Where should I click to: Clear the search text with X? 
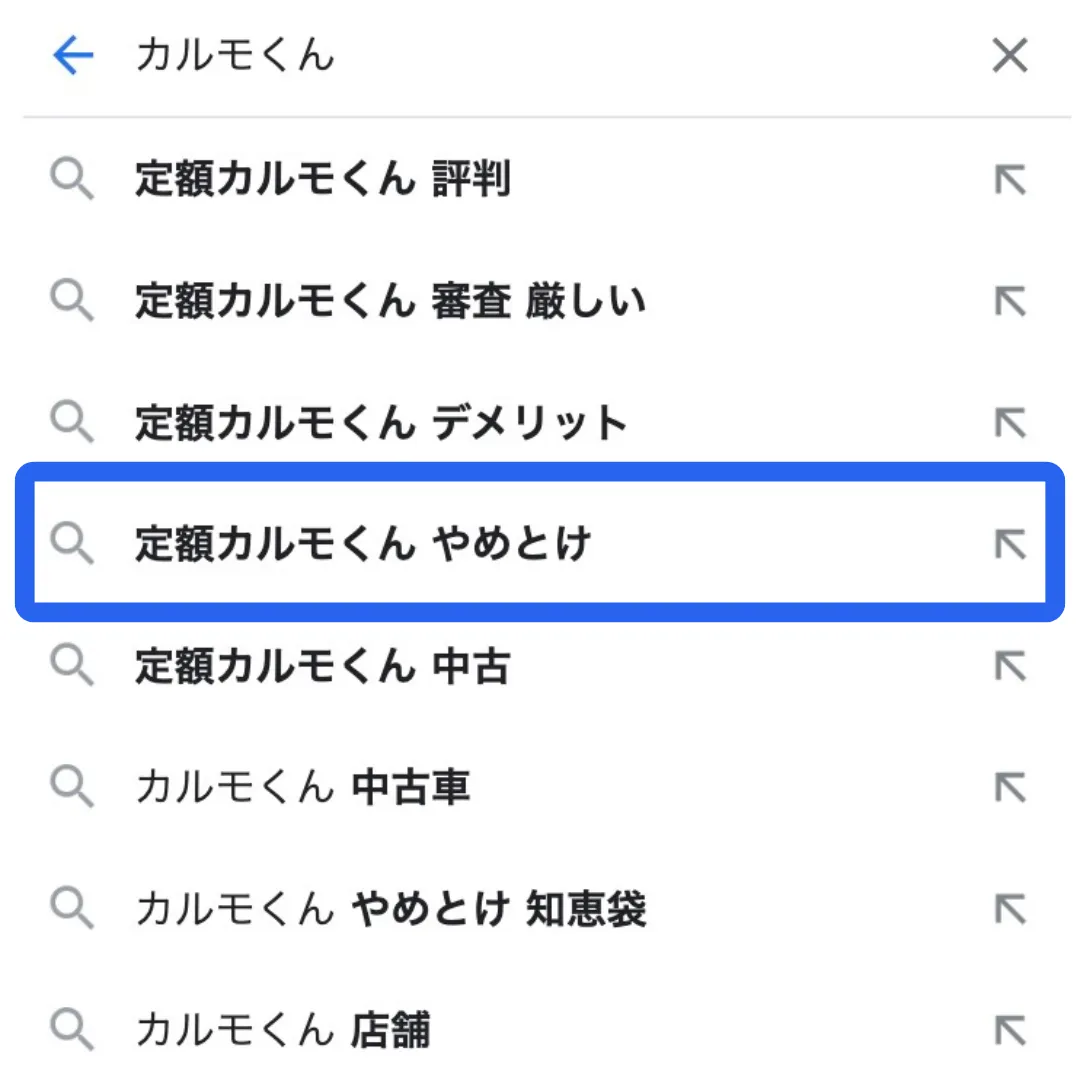pos(1010,55)
